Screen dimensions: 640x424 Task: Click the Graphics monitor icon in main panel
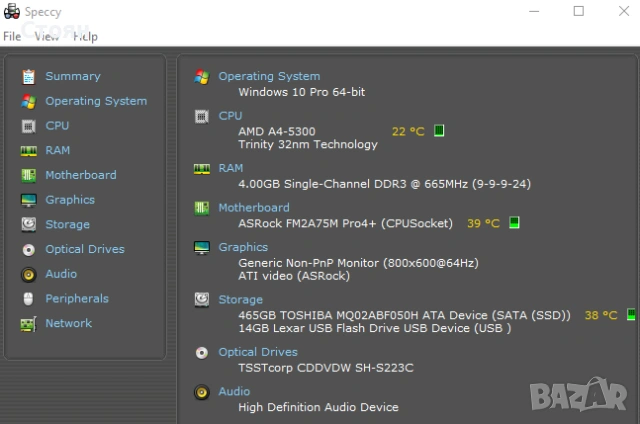(202, 248)
